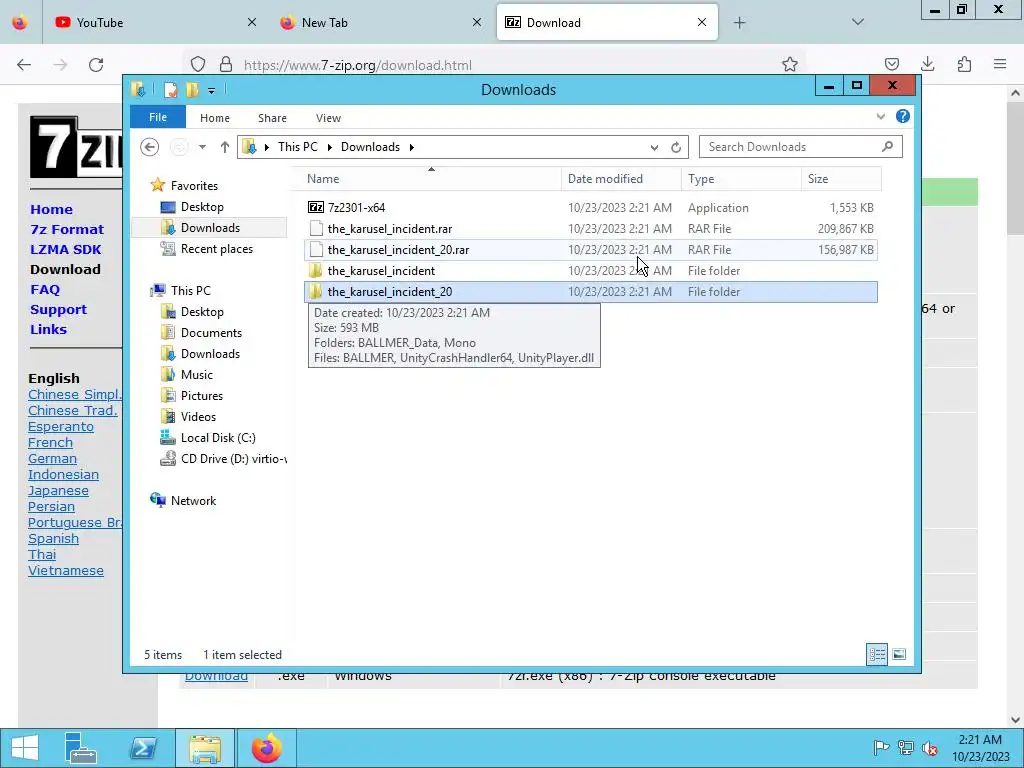
Task: Click Explorer Help question mark icon
Action: (903, 116)
